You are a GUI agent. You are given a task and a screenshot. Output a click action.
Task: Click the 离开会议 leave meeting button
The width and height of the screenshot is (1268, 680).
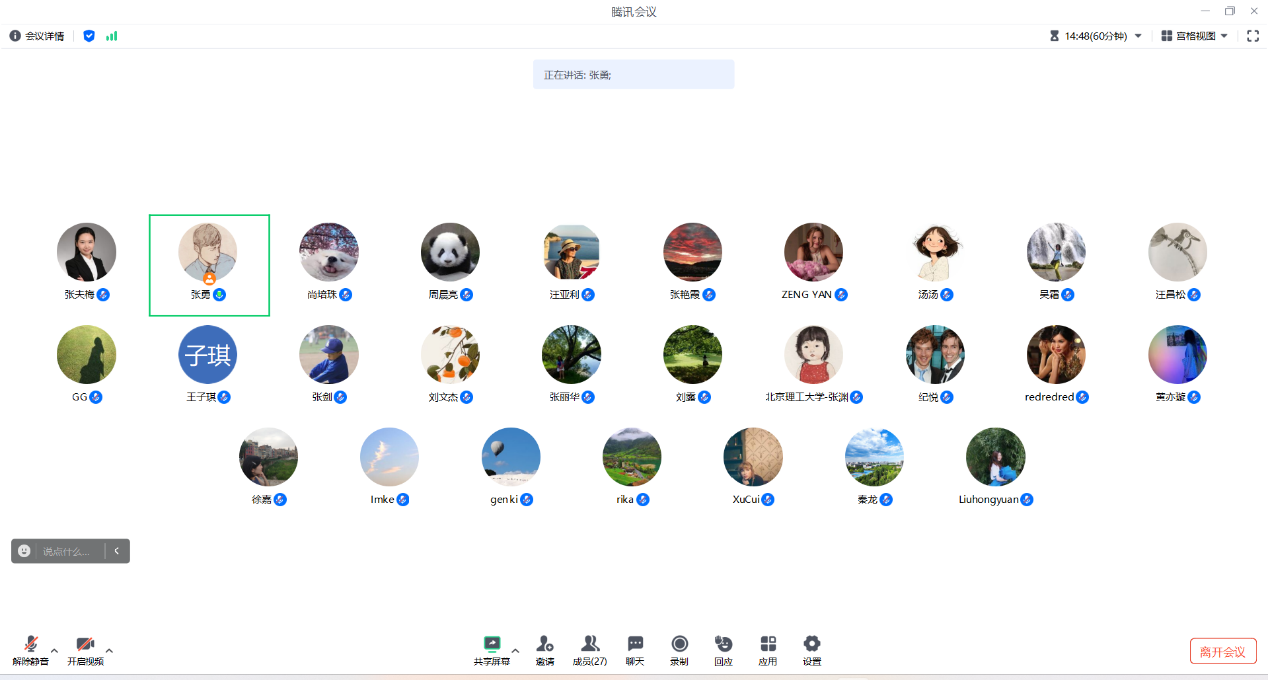pos(1222,652)
